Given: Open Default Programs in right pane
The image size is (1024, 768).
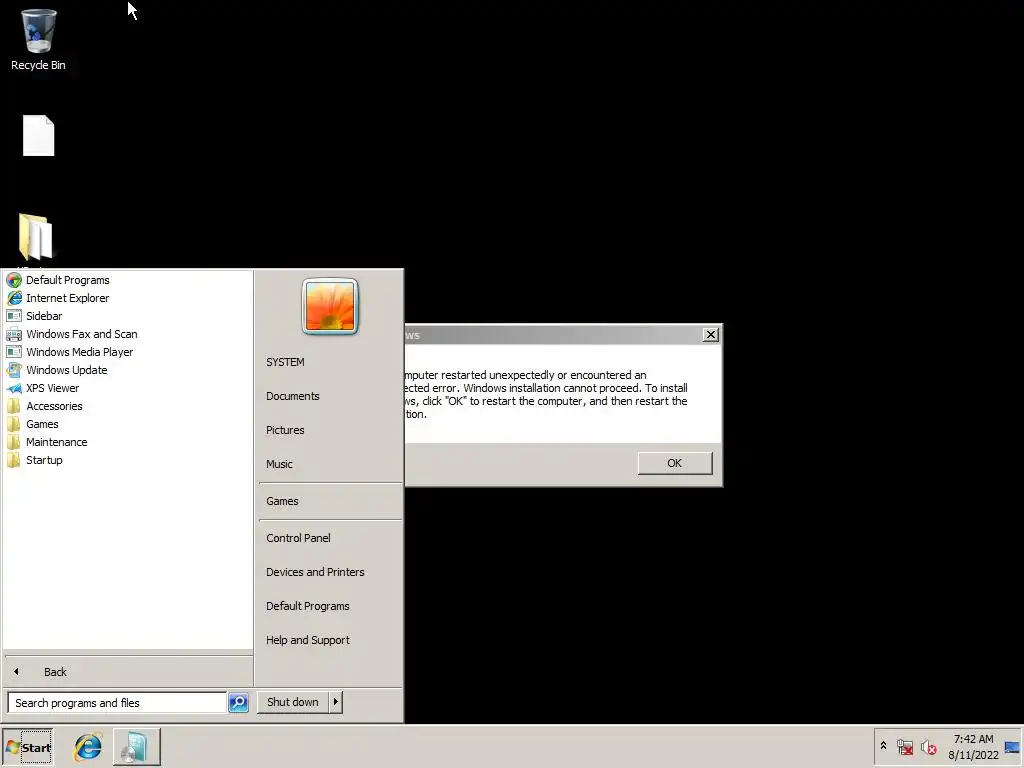Looking at the screenshot, I should pos(308,606).
